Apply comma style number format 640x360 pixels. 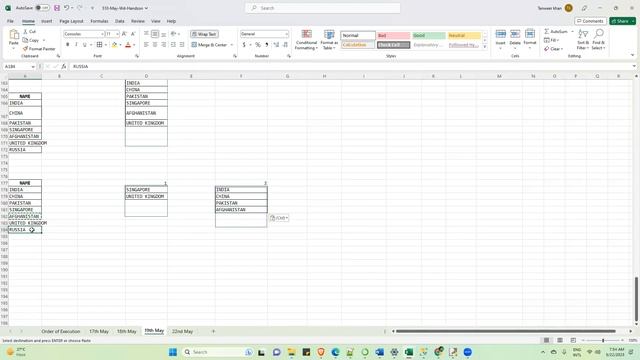pyautogui.click(x=267, y=44)
